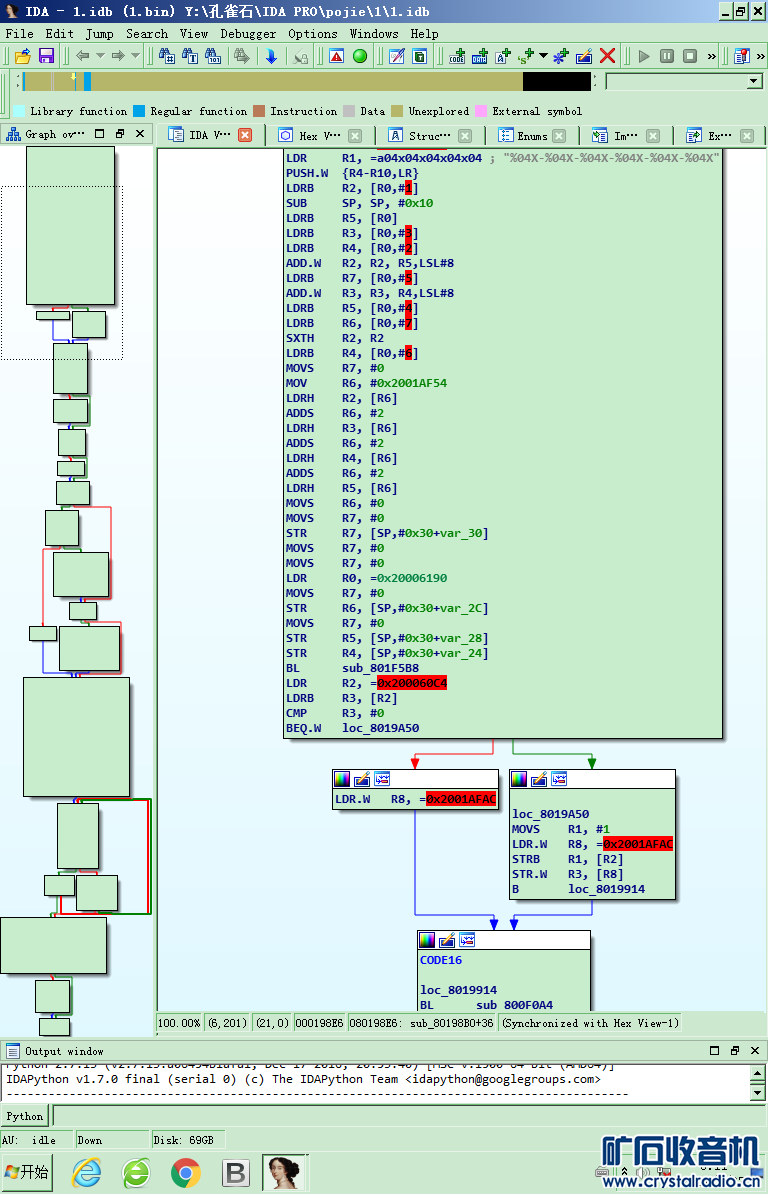The width and height of the screenshot is (768, 1194).
Task: Search for immediate value binoculars icon
Action: (x=167, y=56)
